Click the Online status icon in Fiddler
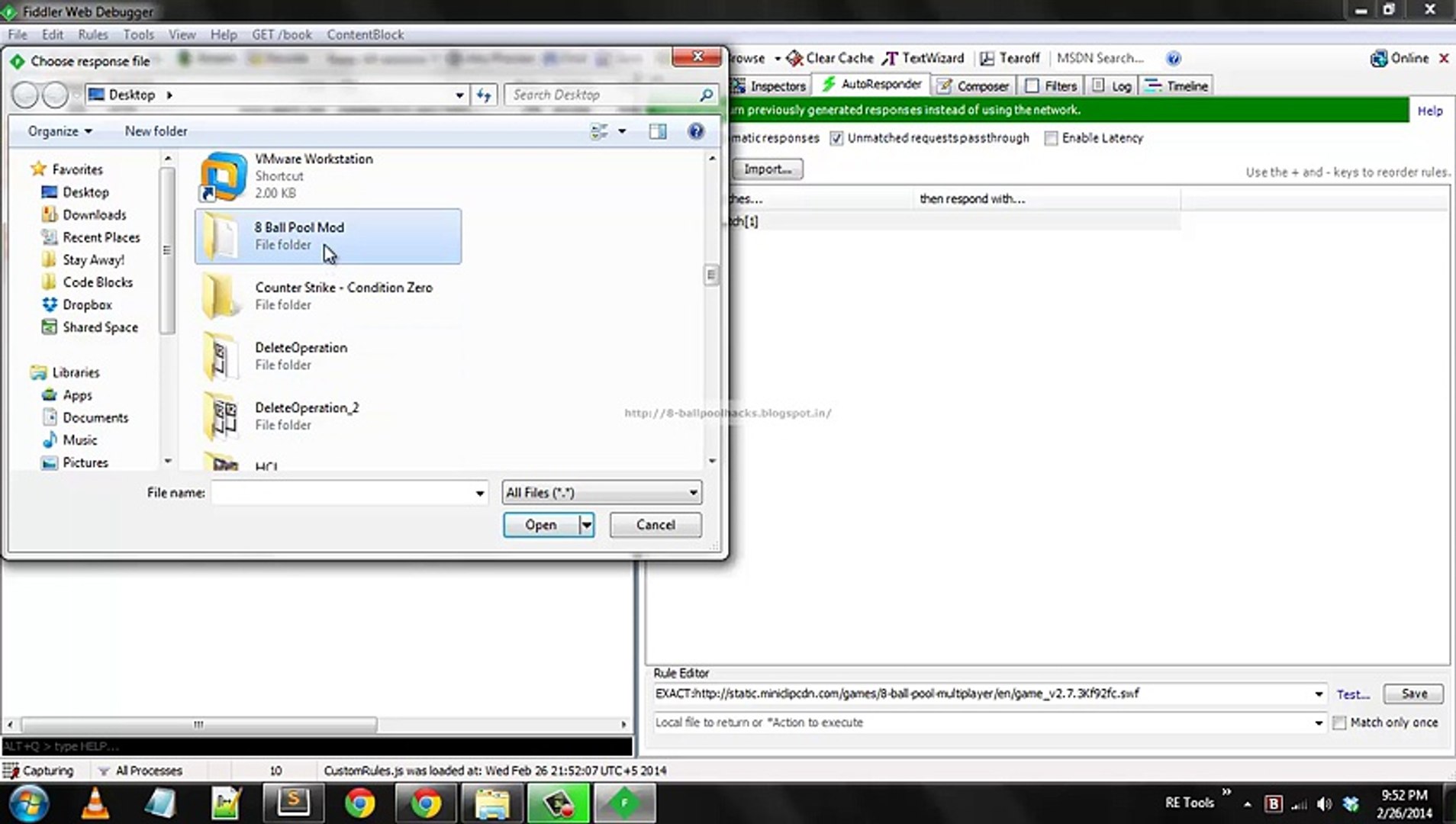The image size is (1456, 824). (x=1378, y=59)
